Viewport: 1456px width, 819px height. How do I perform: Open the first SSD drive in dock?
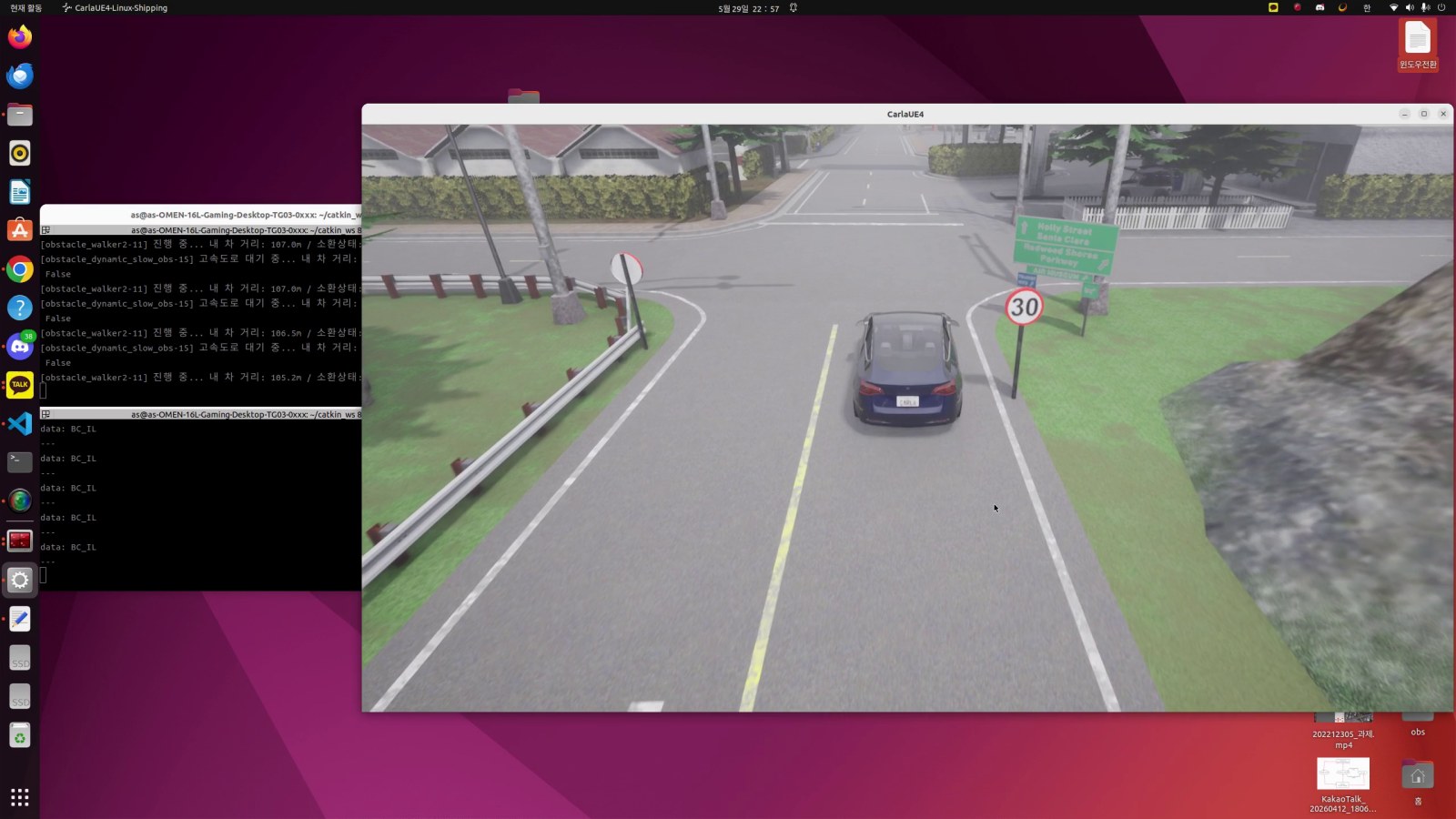[x=20, y=658]
